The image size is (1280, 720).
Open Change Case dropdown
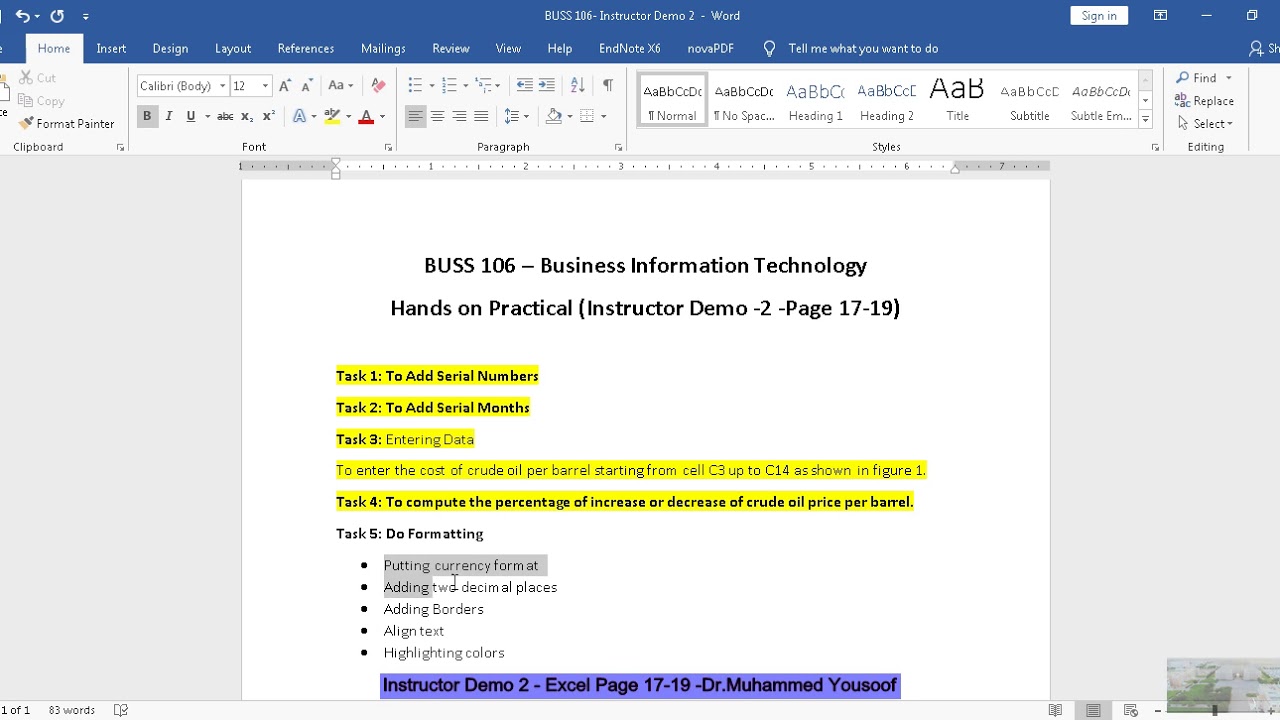pos(340,85)
